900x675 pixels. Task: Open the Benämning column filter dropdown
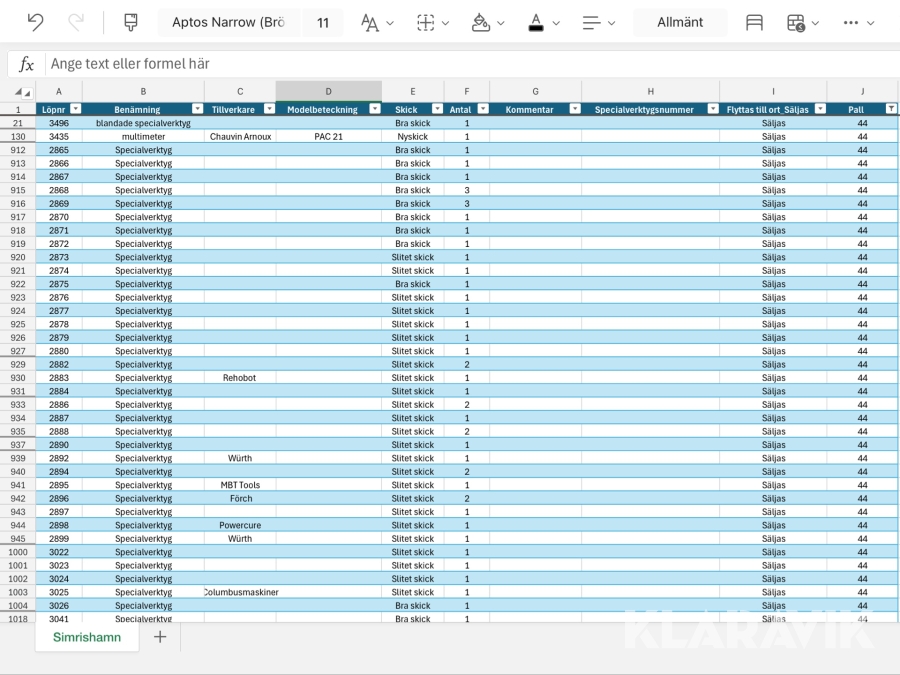click(196, 109)
